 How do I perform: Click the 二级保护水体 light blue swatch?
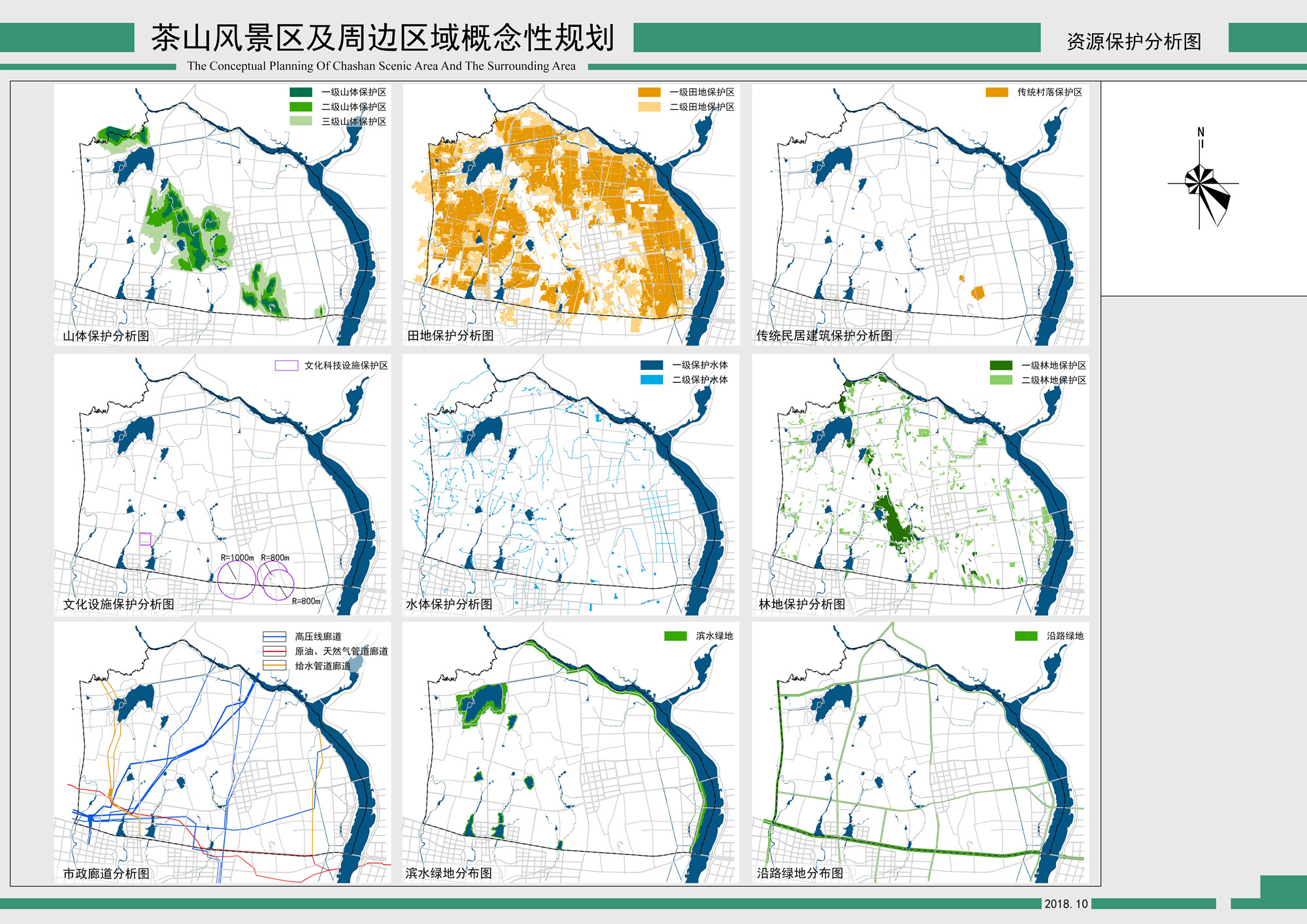pos(652,380)
